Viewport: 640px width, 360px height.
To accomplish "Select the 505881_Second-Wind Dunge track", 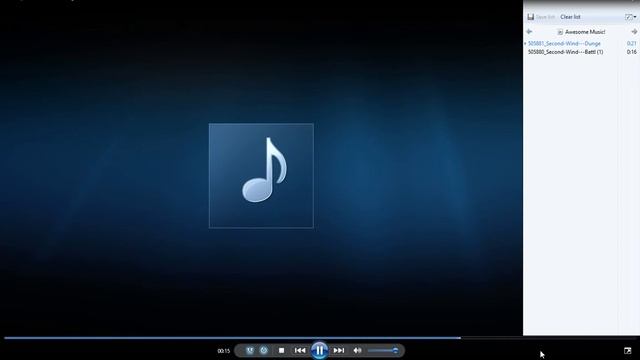I will tap(564, 43).
